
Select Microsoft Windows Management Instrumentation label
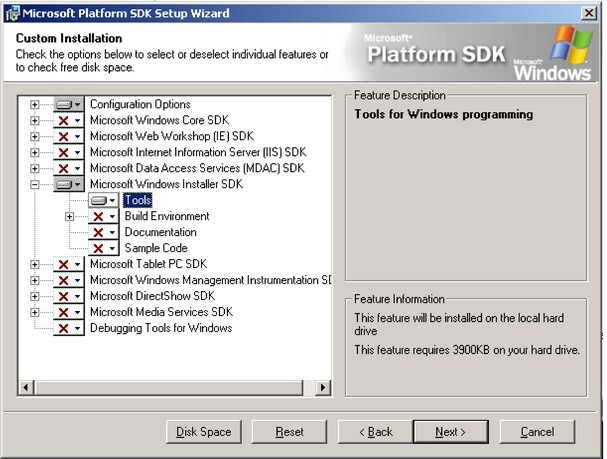210,280
